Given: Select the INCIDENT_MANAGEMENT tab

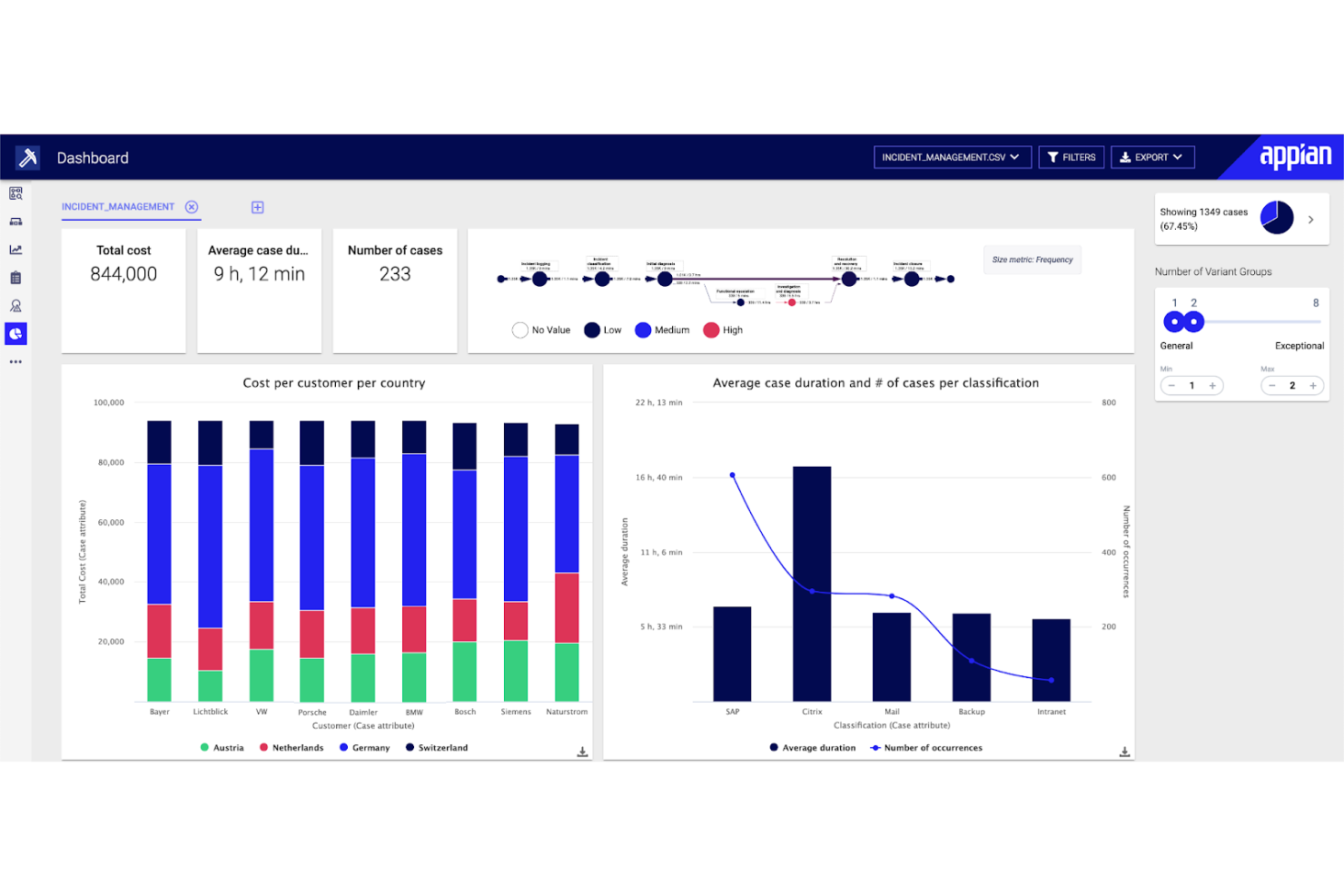Looking at the screenshot, I should pos(118,207).
